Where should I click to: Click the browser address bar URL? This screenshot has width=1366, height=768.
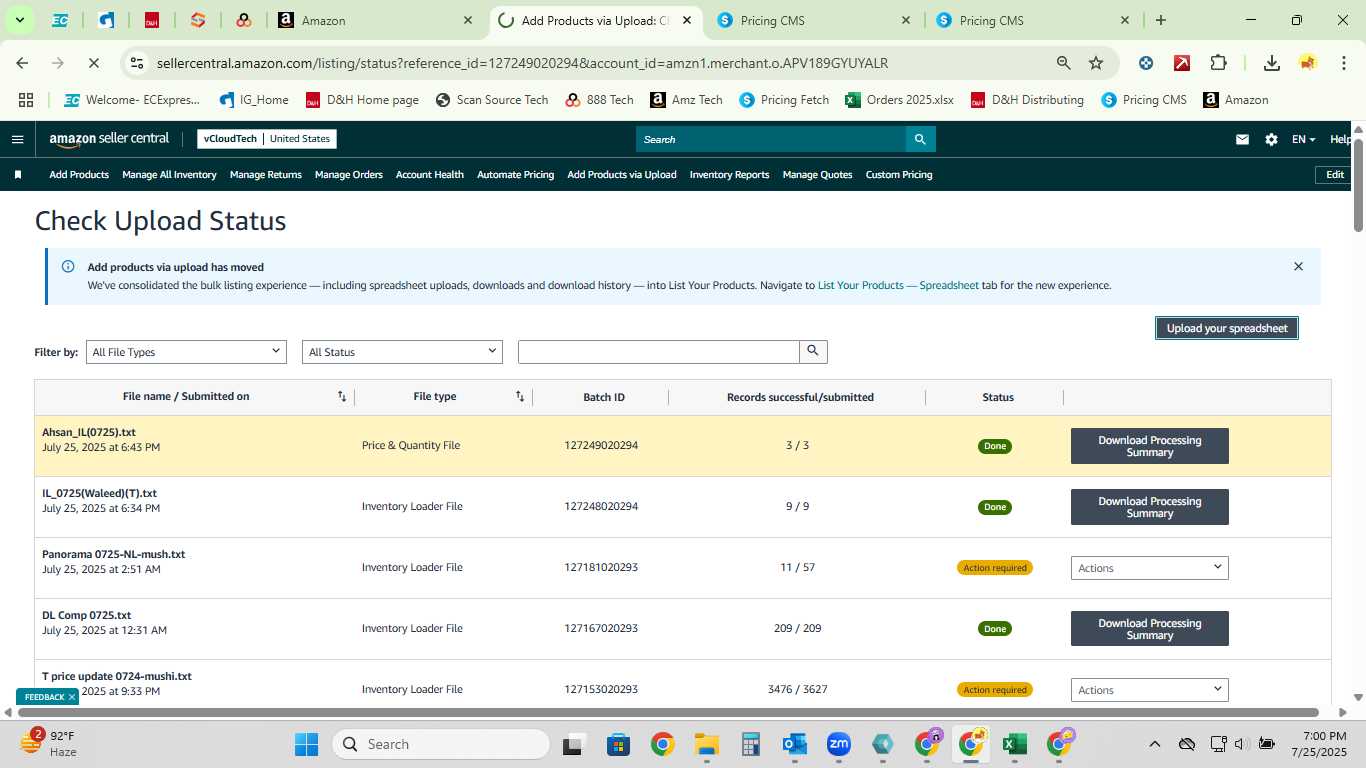522,63
